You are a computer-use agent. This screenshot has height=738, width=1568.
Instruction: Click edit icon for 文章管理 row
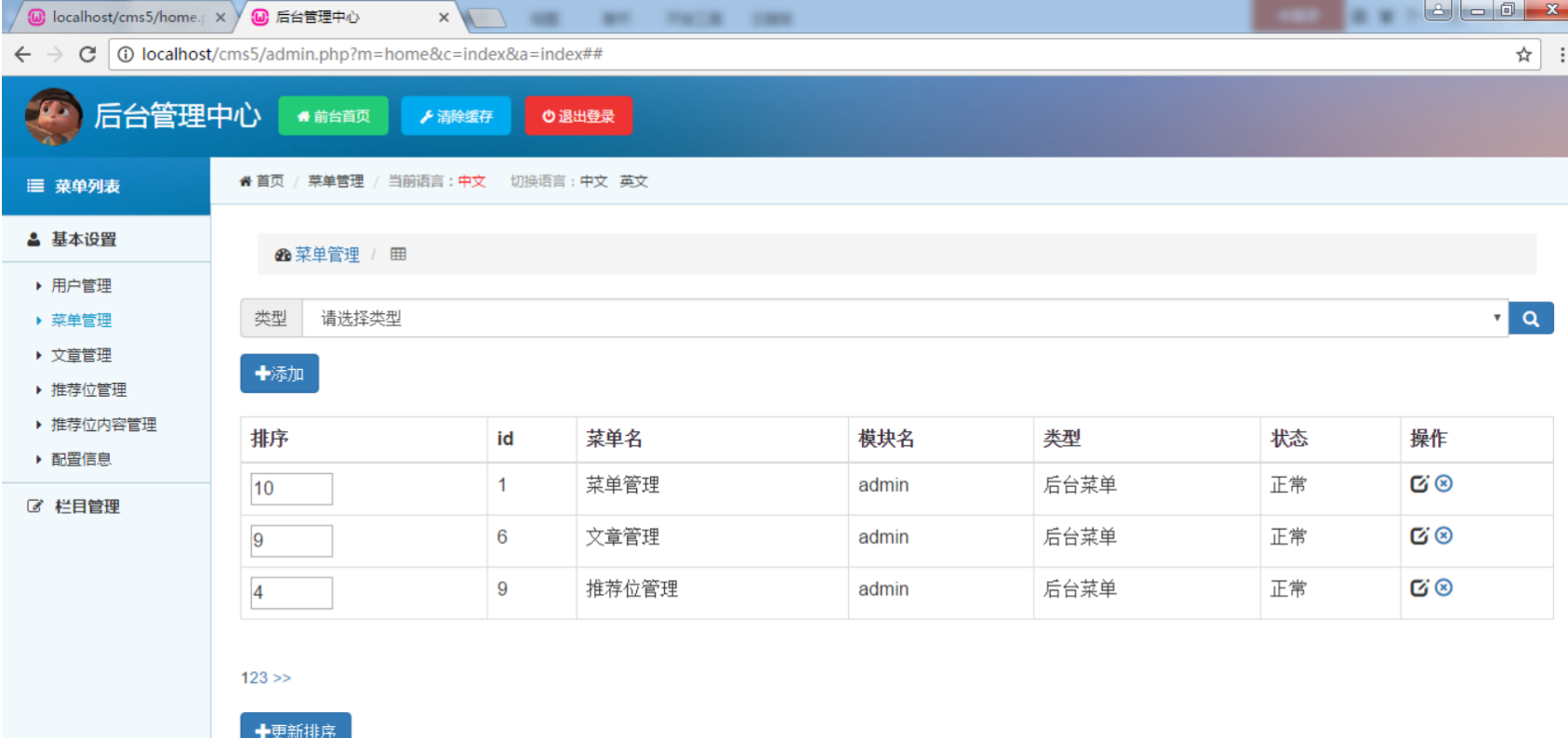[1419, 535]
